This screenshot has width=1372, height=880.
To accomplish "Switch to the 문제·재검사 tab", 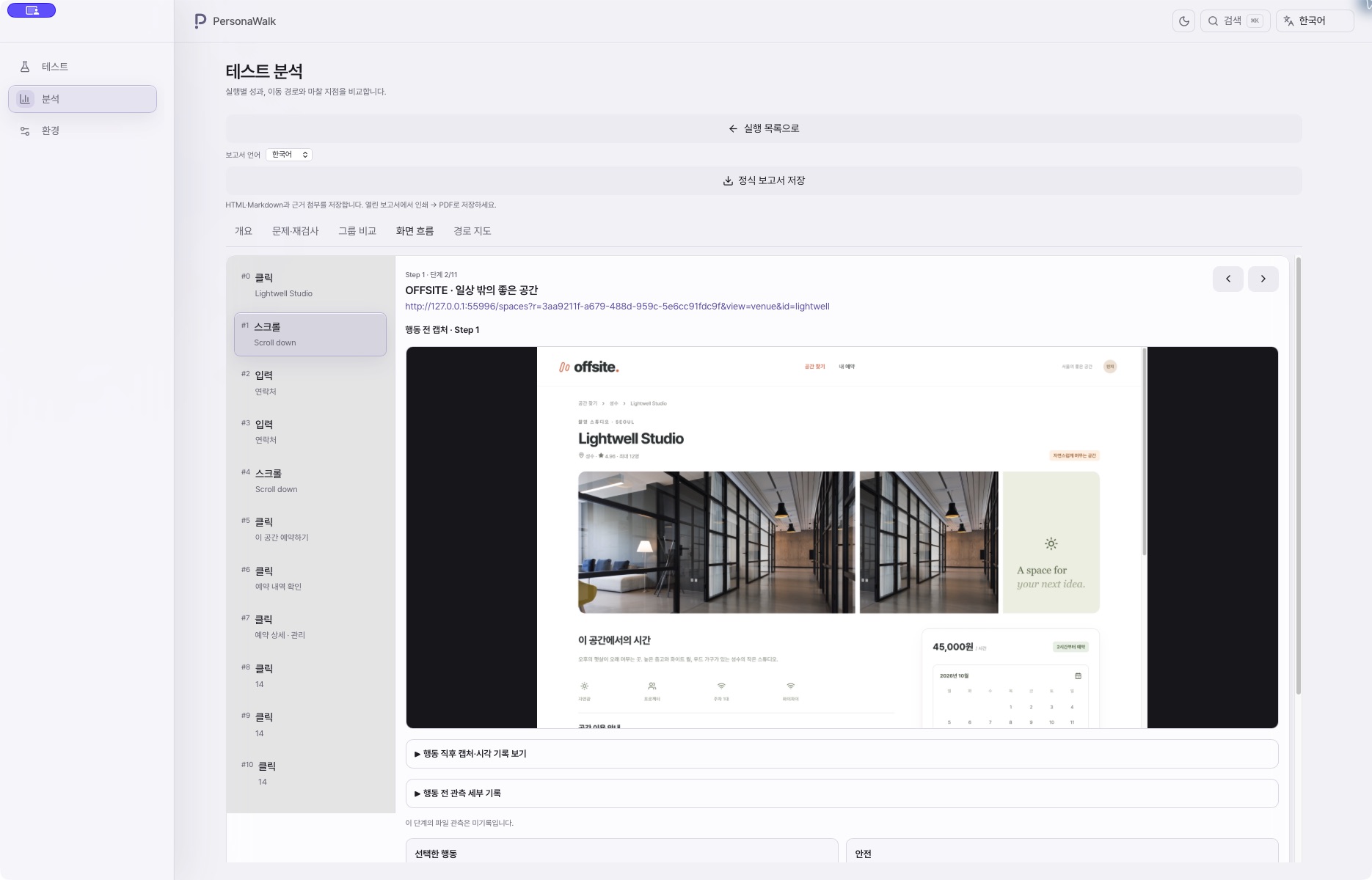I will point(296,231).
